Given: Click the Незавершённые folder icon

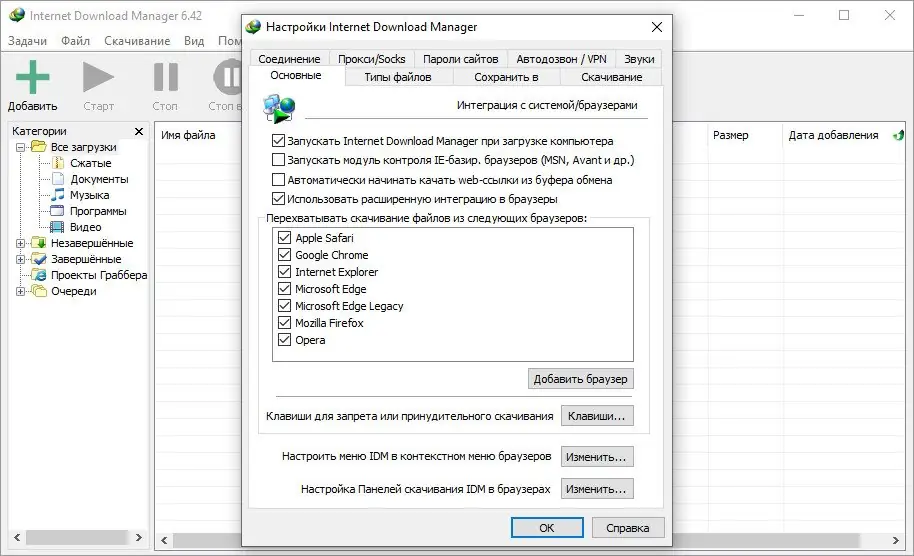Looking at the screenshot, I should (x=39, y=242).
